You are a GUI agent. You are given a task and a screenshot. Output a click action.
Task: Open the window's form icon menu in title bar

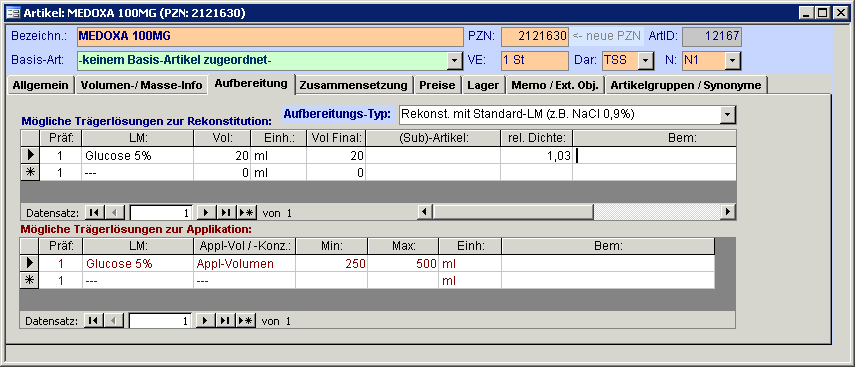(13, 13)
